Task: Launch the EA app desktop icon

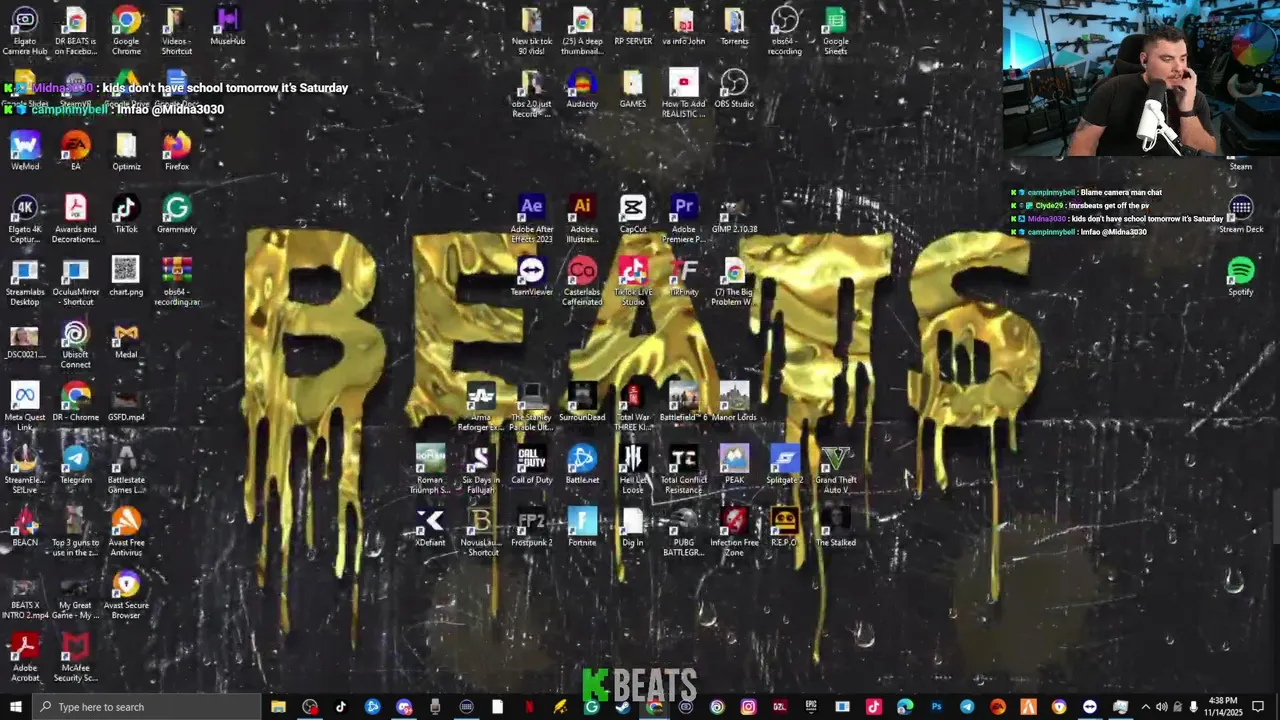Action: pyautogui.click(x=75, y=151)
